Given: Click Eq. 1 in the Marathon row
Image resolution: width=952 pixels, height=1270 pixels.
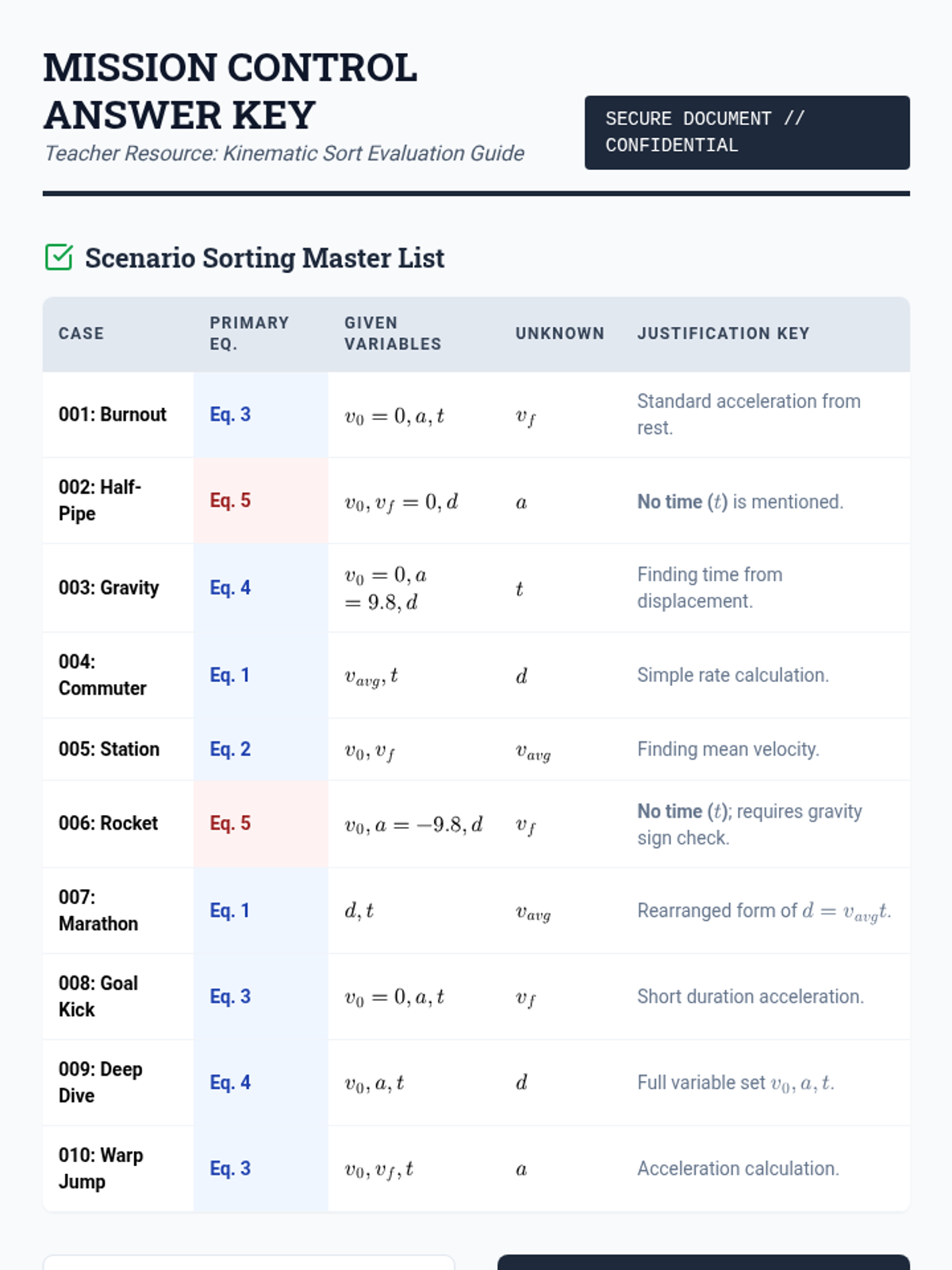Looking at the screenshot, I should click(x=229, y=910).
